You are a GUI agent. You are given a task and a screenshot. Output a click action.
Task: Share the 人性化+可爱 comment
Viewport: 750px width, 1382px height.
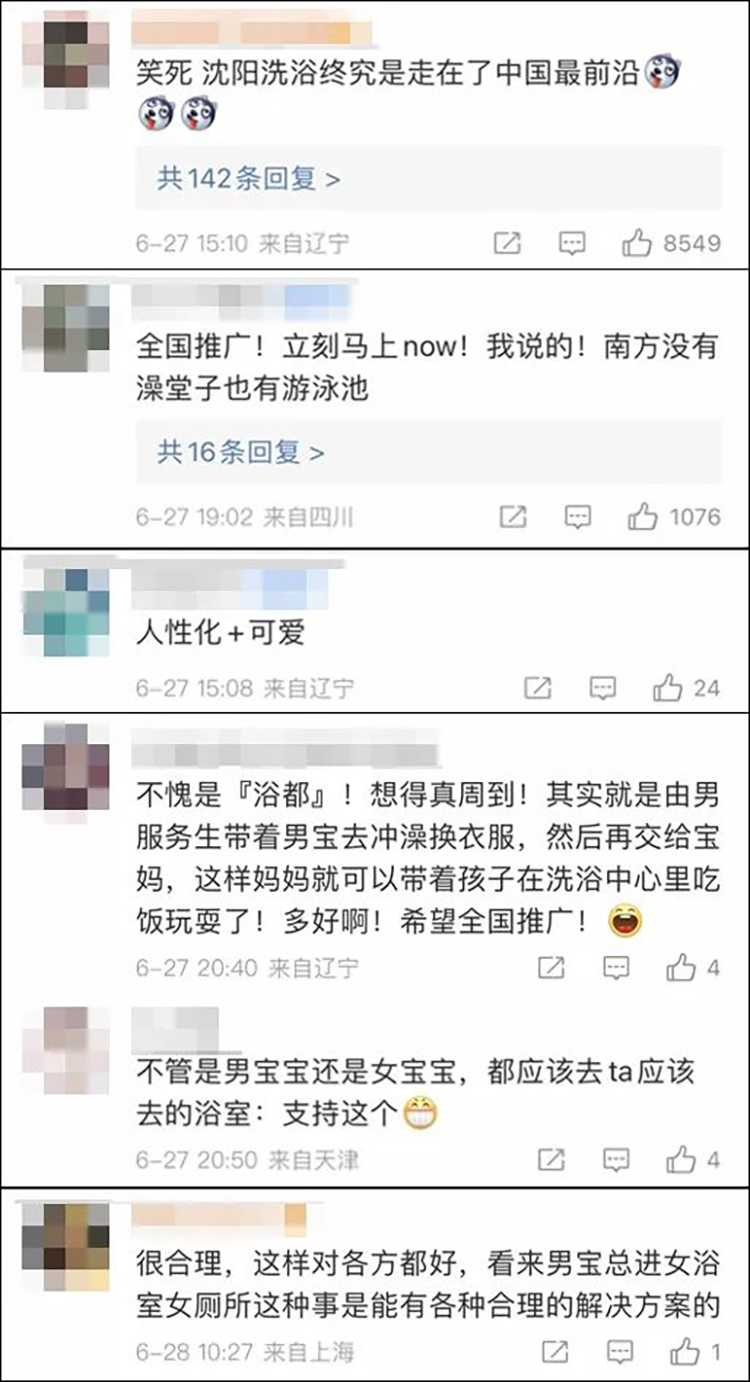(538, 688)
